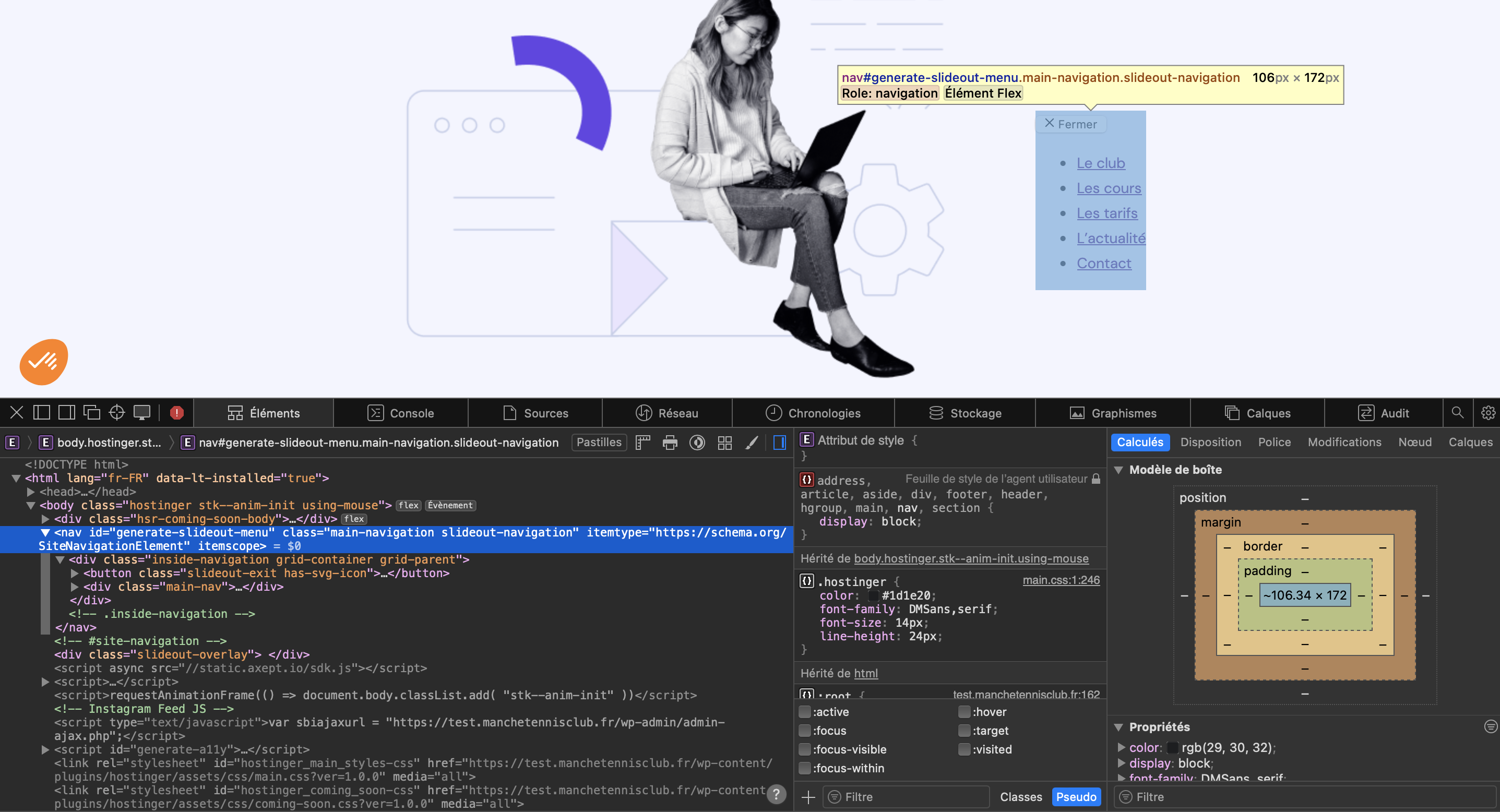Check the :focus-visible pseudo-class checkbox

click(805, 749)
